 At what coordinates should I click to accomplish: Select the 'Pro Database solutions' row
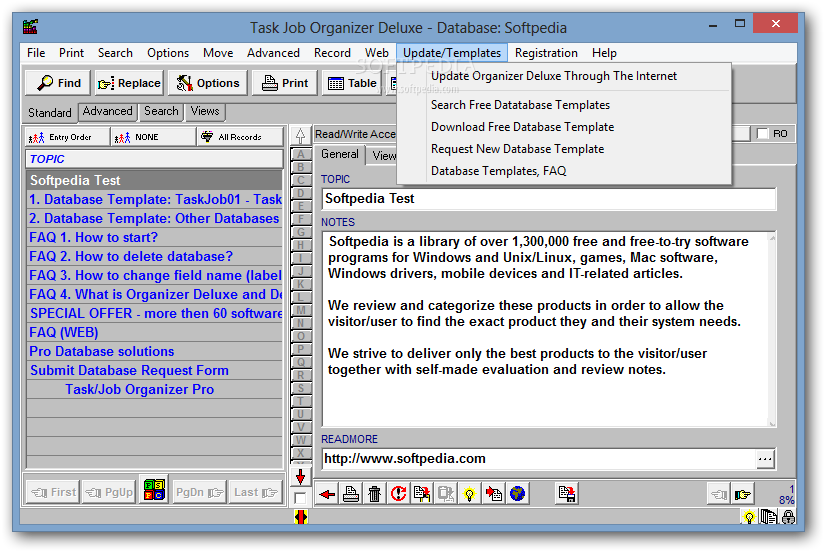click(x=154, y=352)
